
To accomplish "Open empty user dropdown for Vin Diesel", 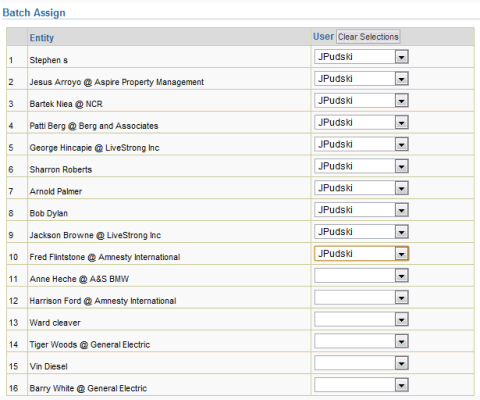I will 361,363.
